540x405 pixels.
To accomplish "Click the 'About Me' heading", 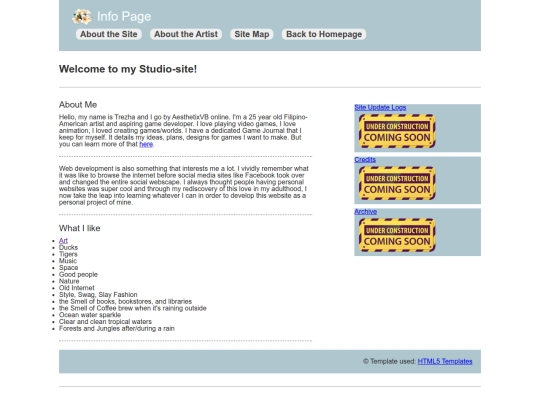I will point(78,104).
